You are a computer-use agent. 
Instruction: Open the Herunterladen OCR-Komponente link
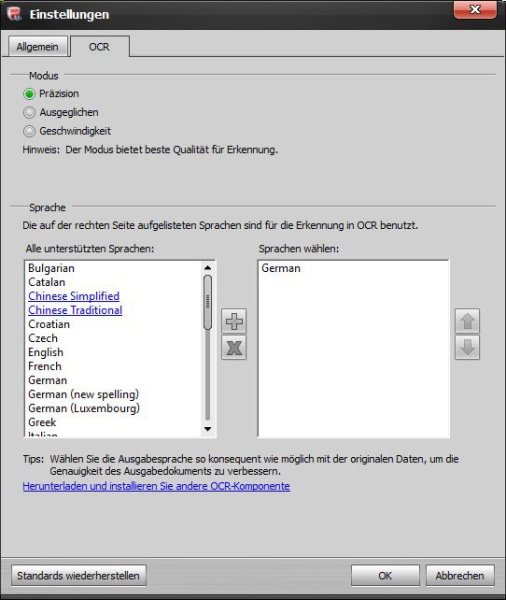pos(156,486)
